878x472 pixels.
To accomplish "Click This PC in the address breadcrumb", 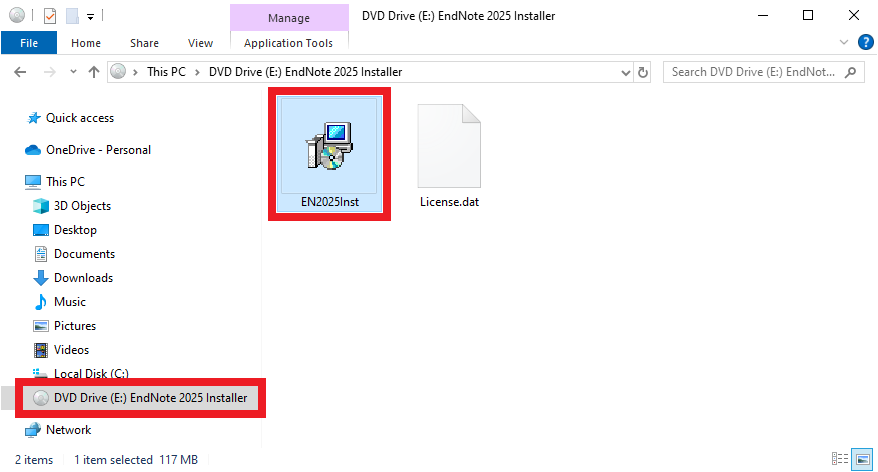I will coord(166,72).
